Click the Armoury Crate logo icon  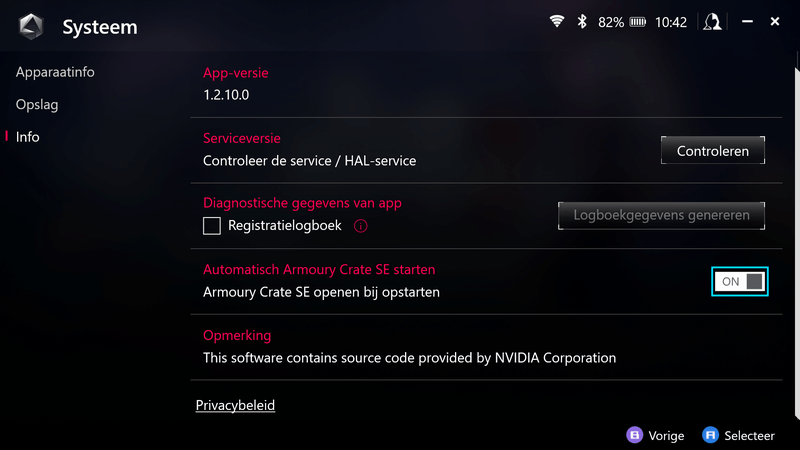[31, 27]
